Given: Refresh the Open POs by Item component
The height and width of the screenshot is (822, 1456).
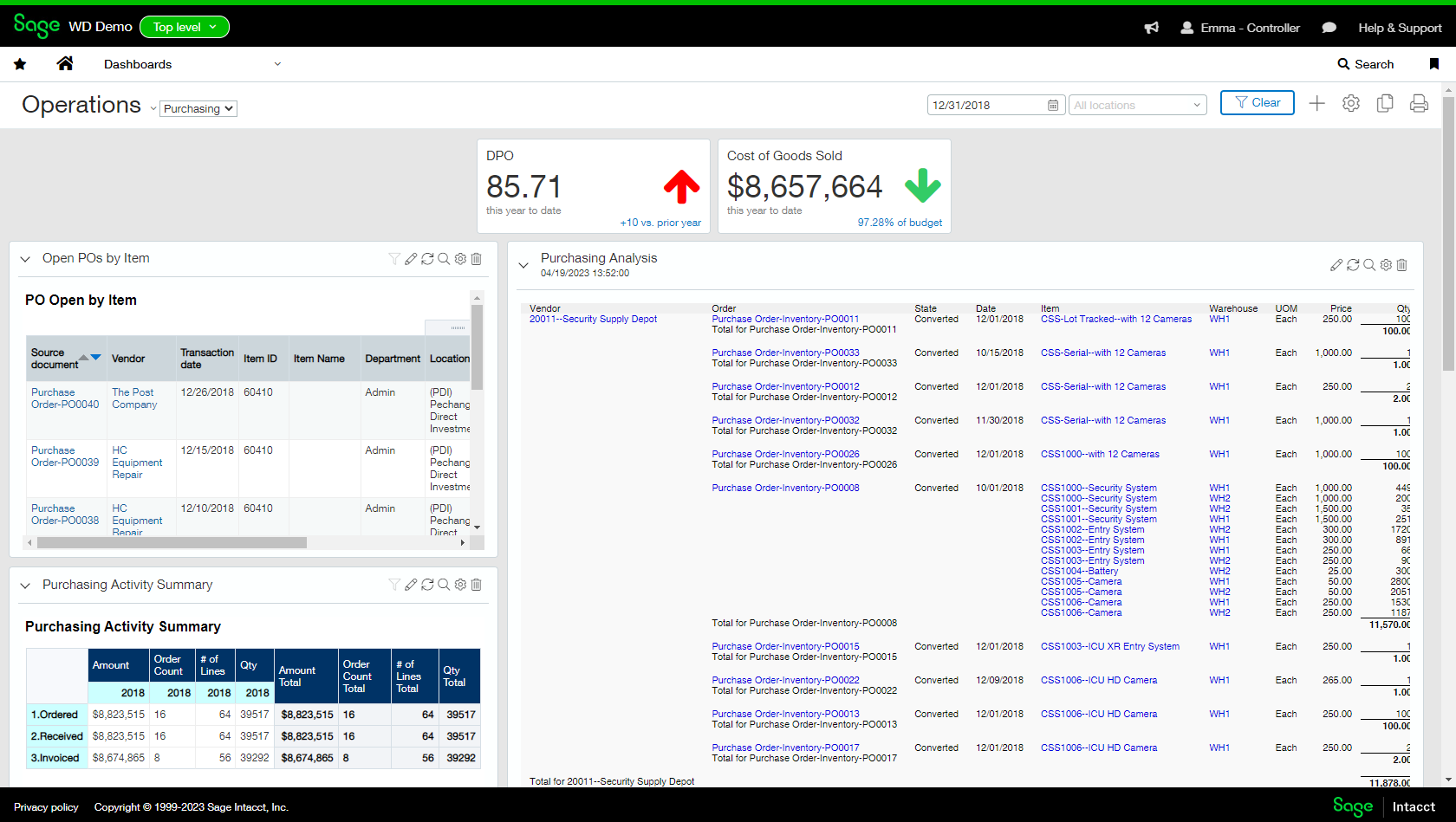Looking at the screenshot, I should (427, 258).
